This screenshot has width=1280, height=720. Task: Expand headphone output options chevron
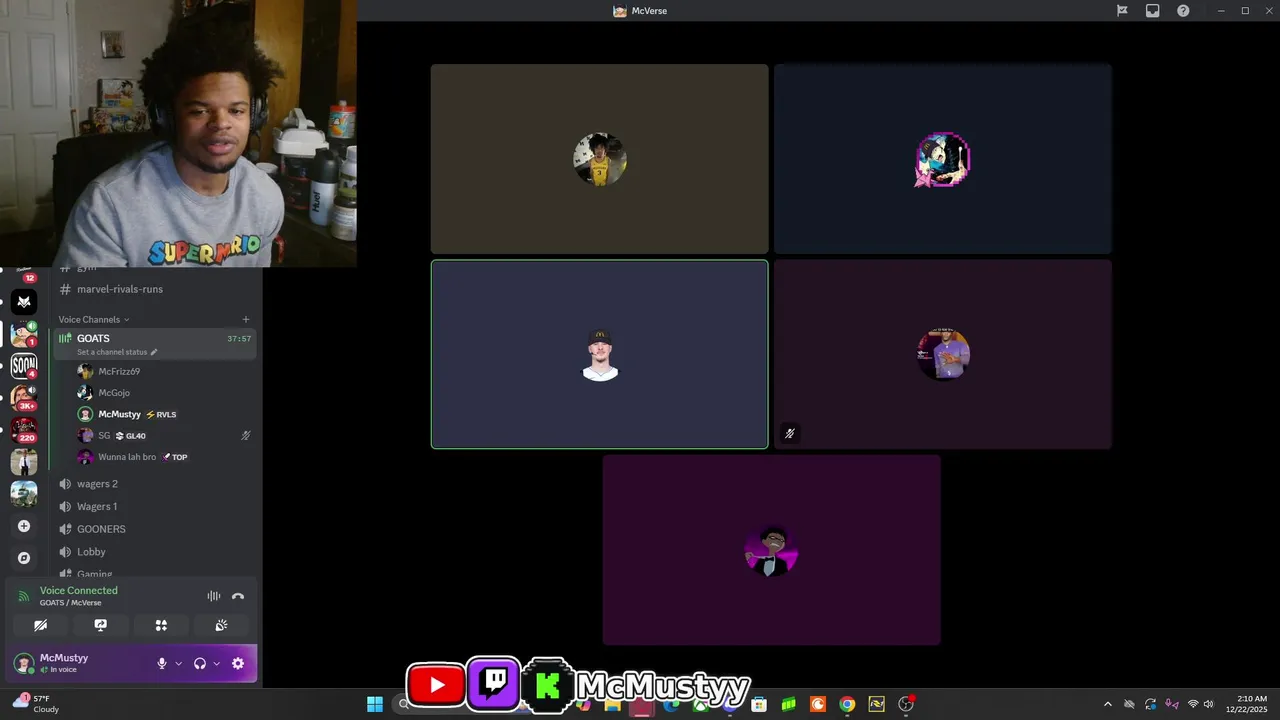tap(216, 663)
